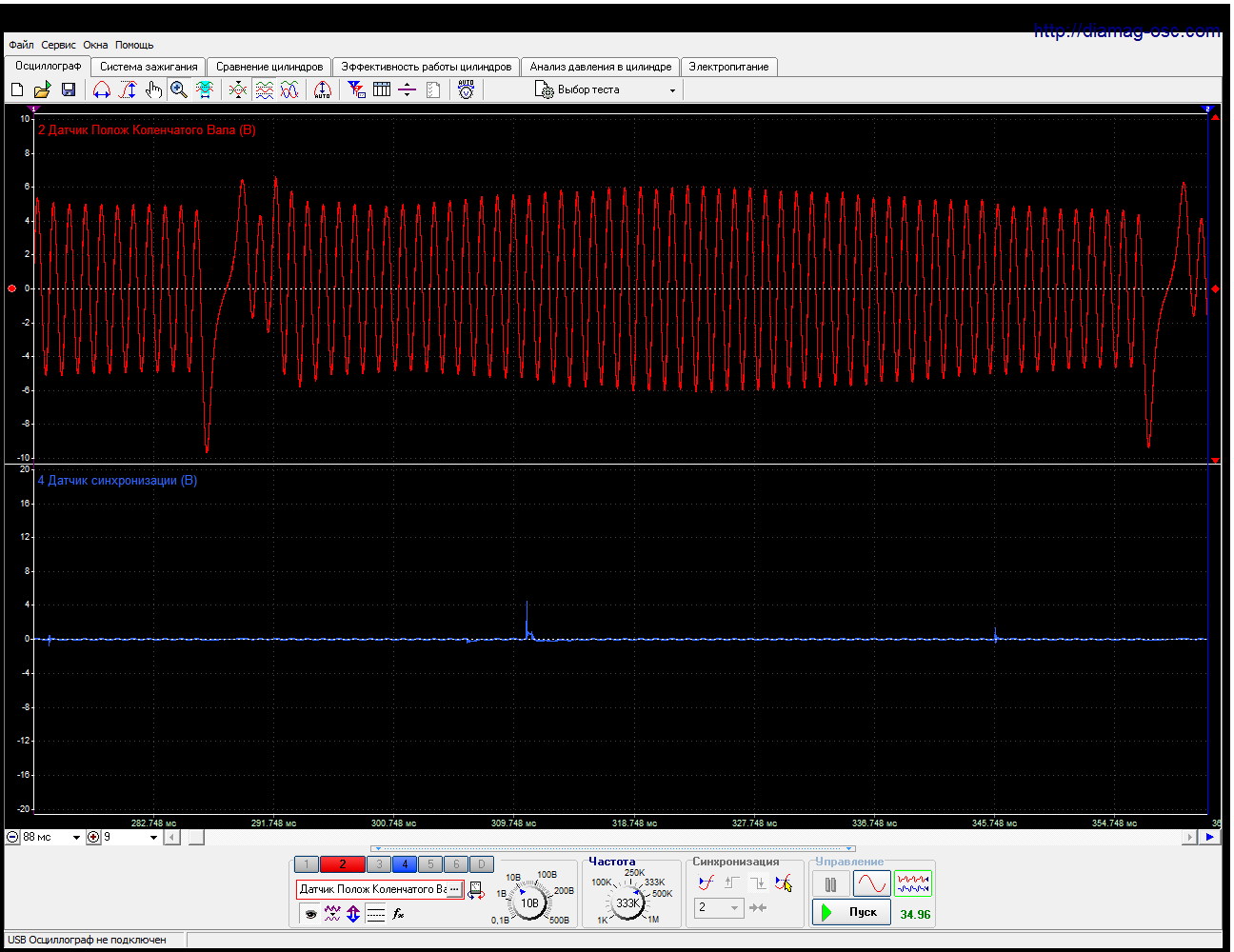Toggle channel 5 button
The height and width of the screenshot is (952, 1234).
(x=430, y=864)
